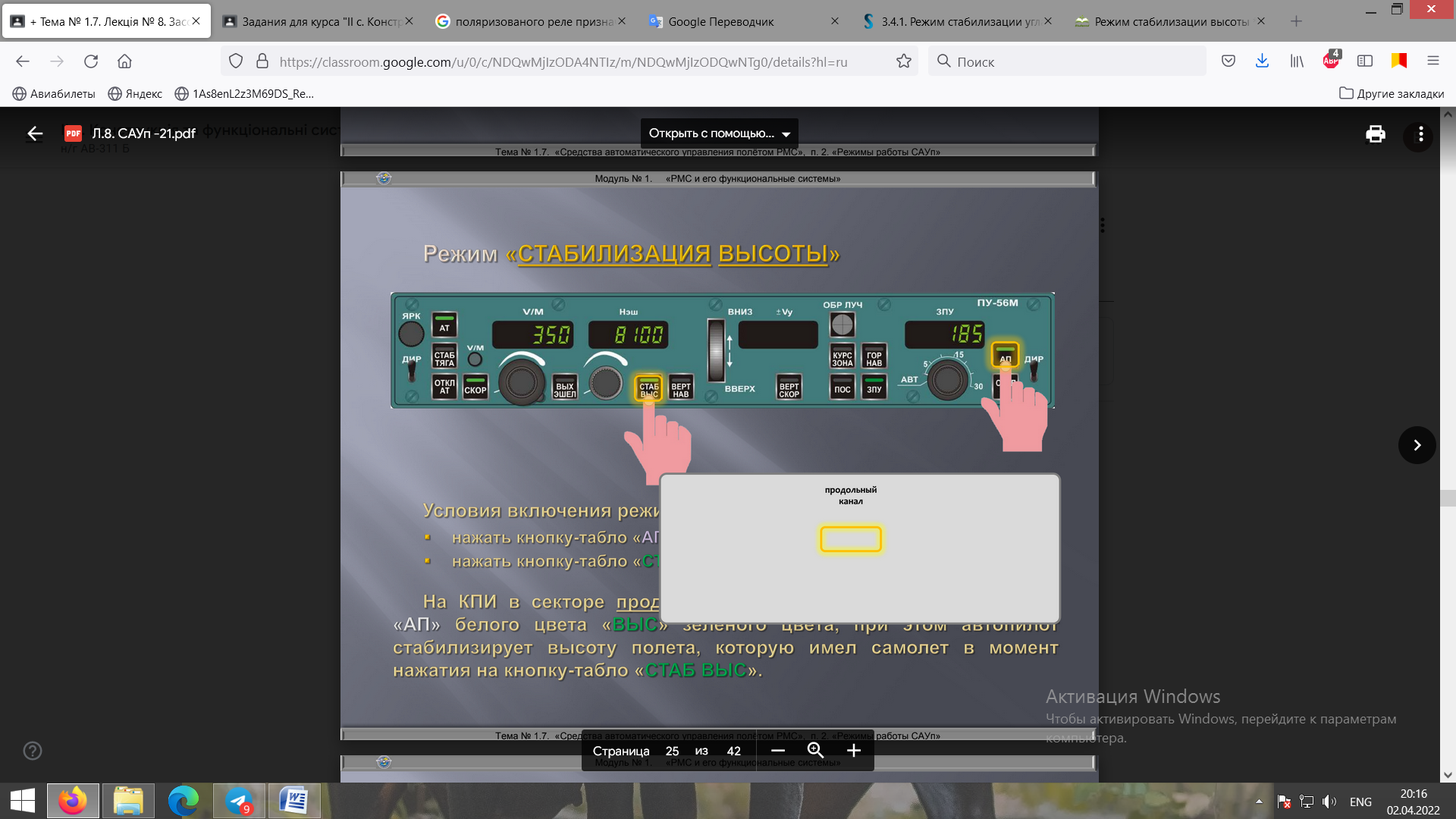The width and height of the screenshot is (1456, 819).
Task: Click the АП button on the slide panel
Action: point(1006,355)
